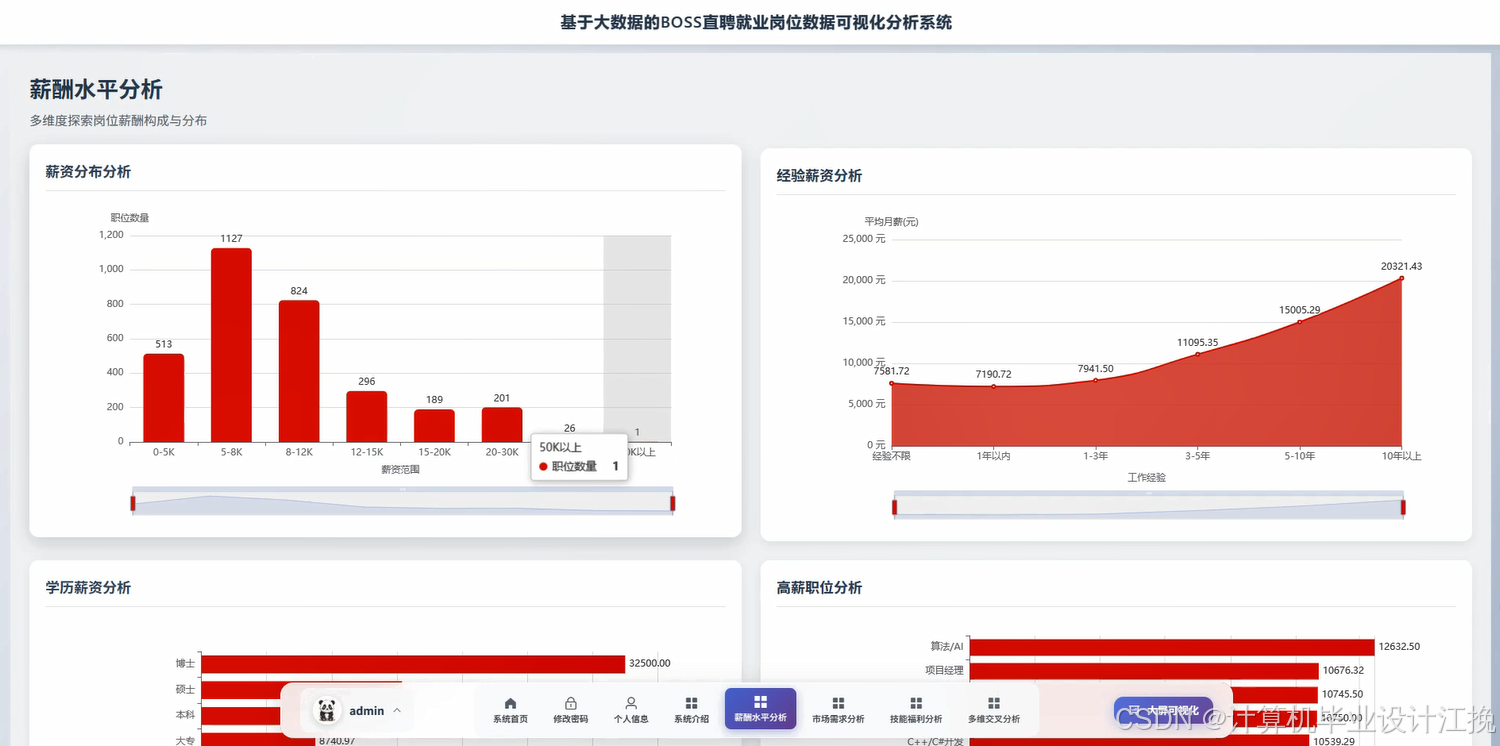Image resolution: width=1500 pixels, height=746 pixels.
Task: Click the 15-20K bar labeled 189
Action: pyautogui.click(x=435, y=426)
